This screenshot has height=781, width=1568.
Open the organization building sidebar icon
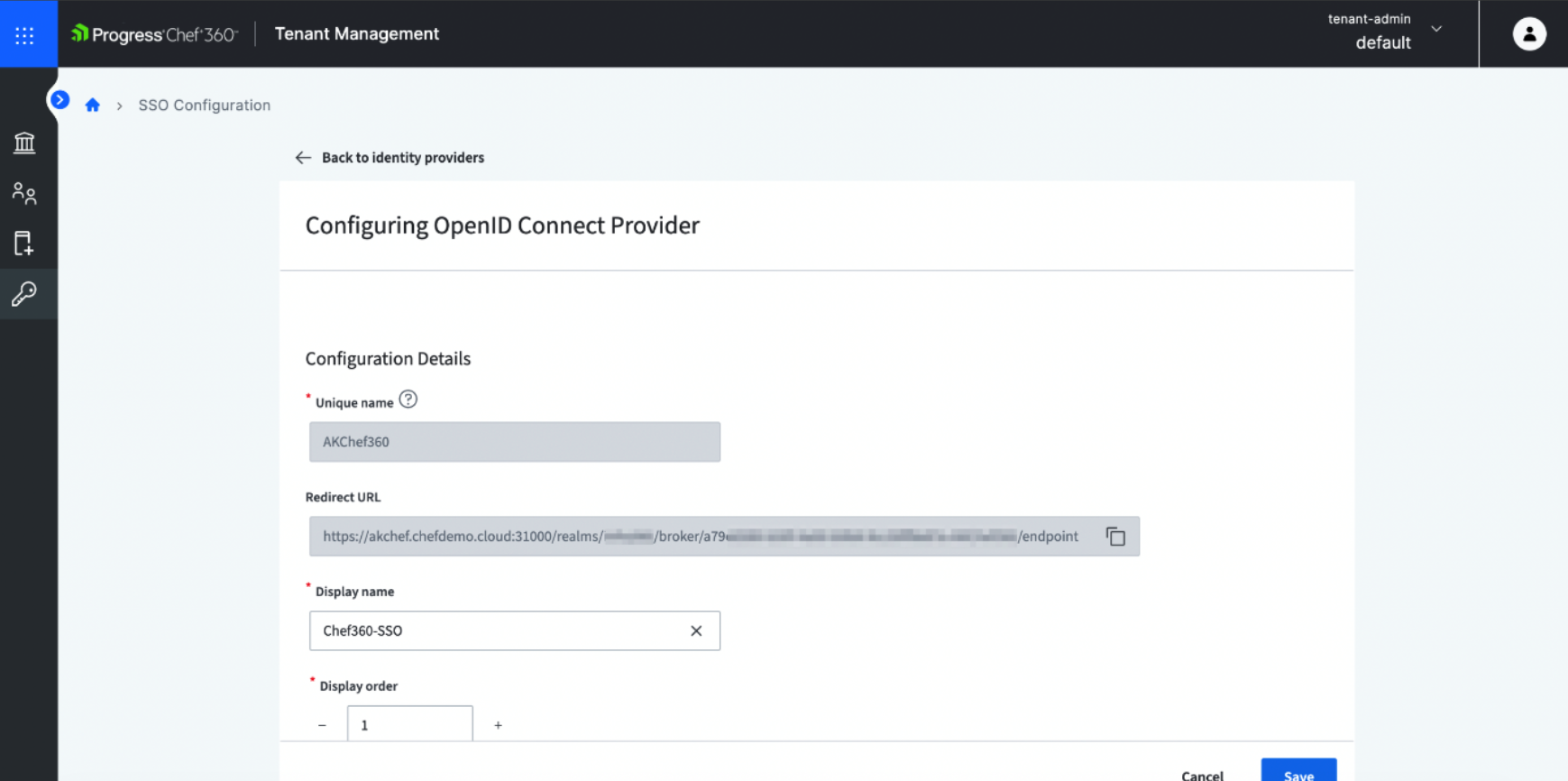point(24,142)
